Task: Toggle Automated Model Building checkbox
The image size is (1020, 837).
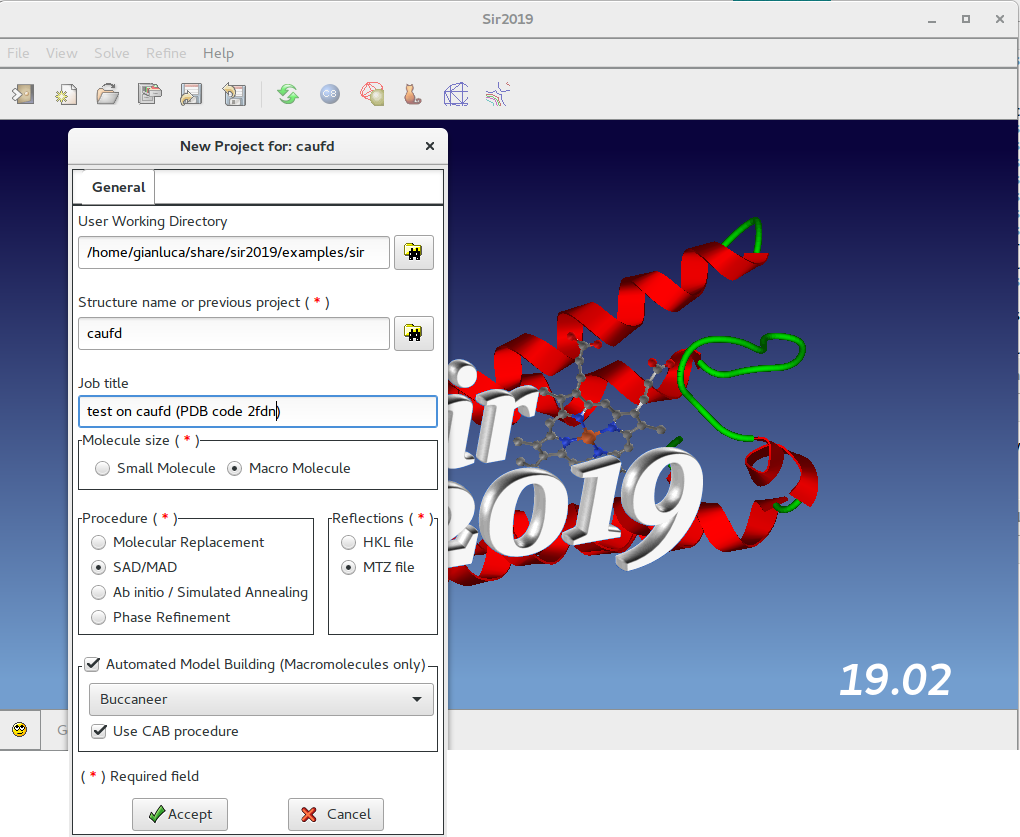Action: coord(92,664)
